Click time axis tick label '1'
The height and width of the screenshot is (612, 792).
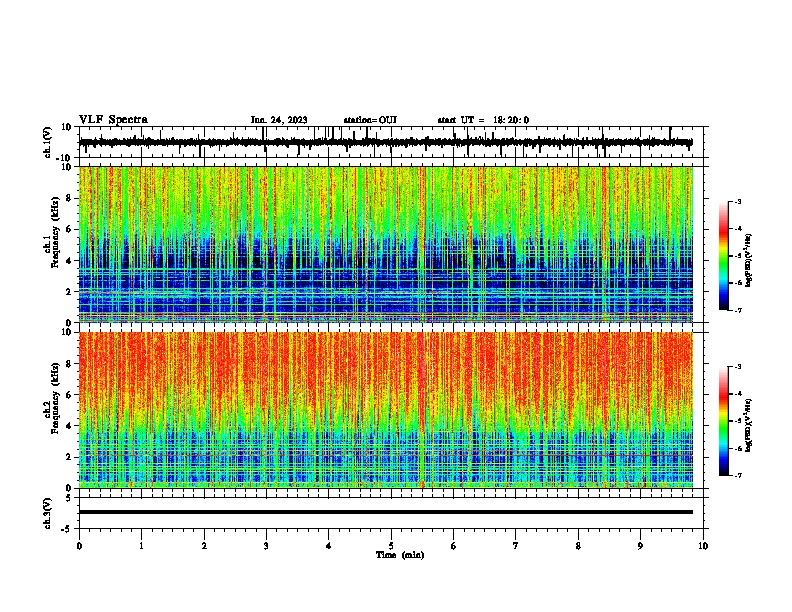(141, 546)
